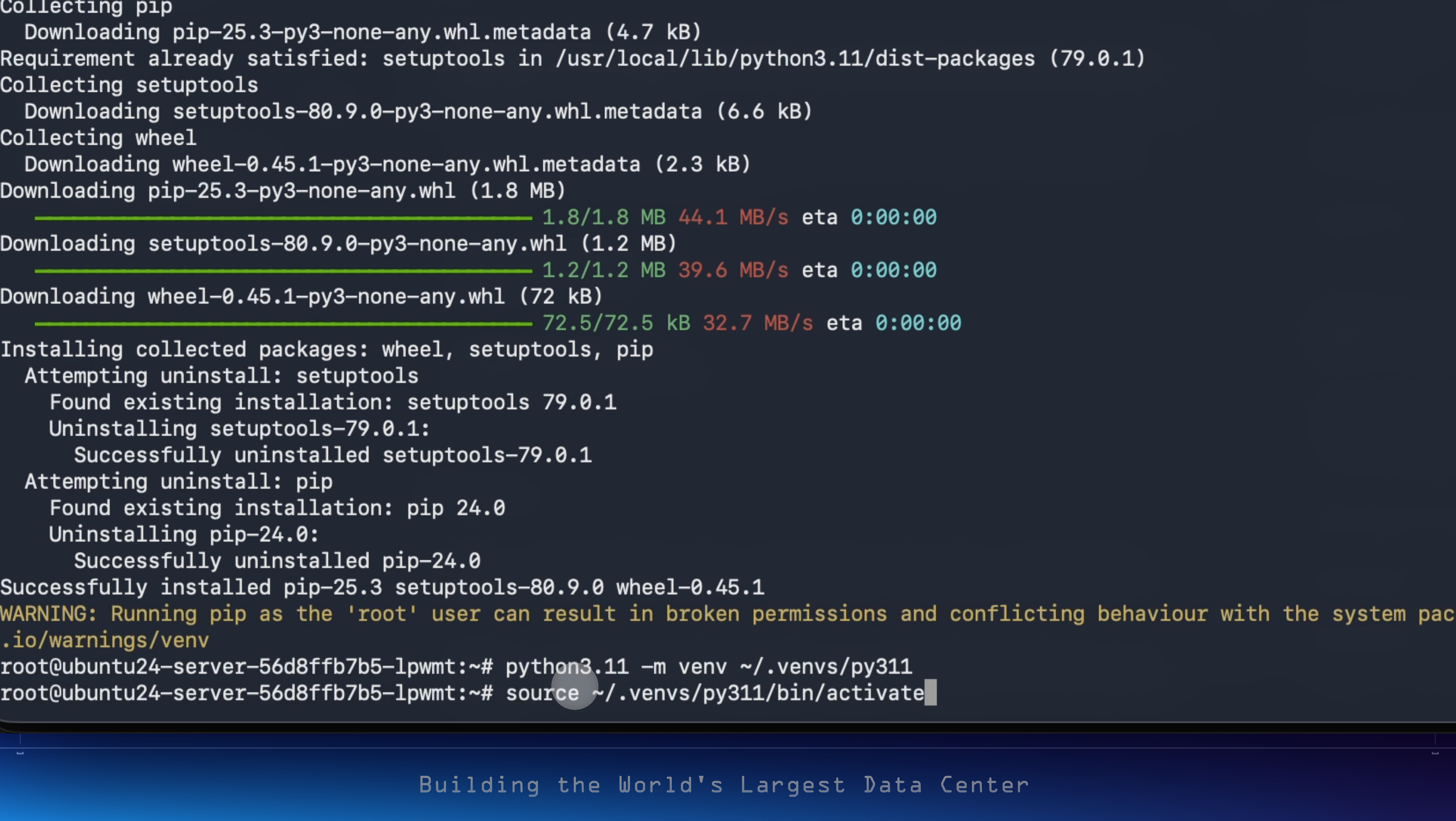Click the "Successfully installed pip-25.3" line
The width and height of the screenshot is (1456, 821).
(382, 588)
